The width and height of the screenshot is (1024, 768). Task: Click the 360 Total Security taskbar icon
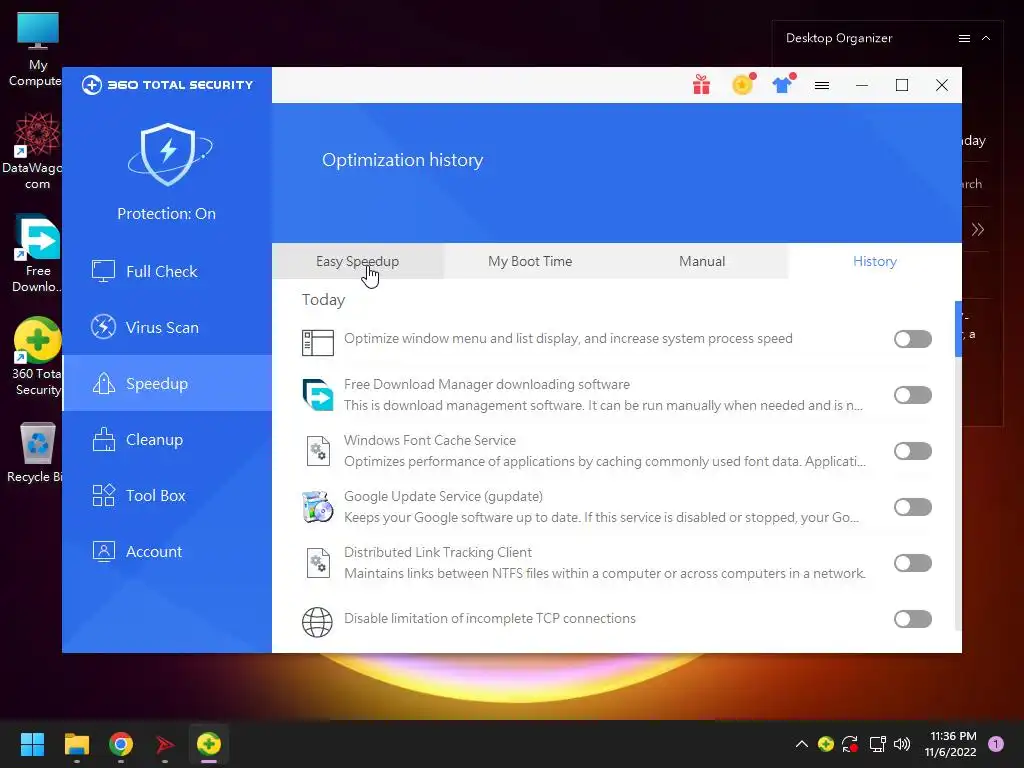pyautogui.click(x=208, y=744)
